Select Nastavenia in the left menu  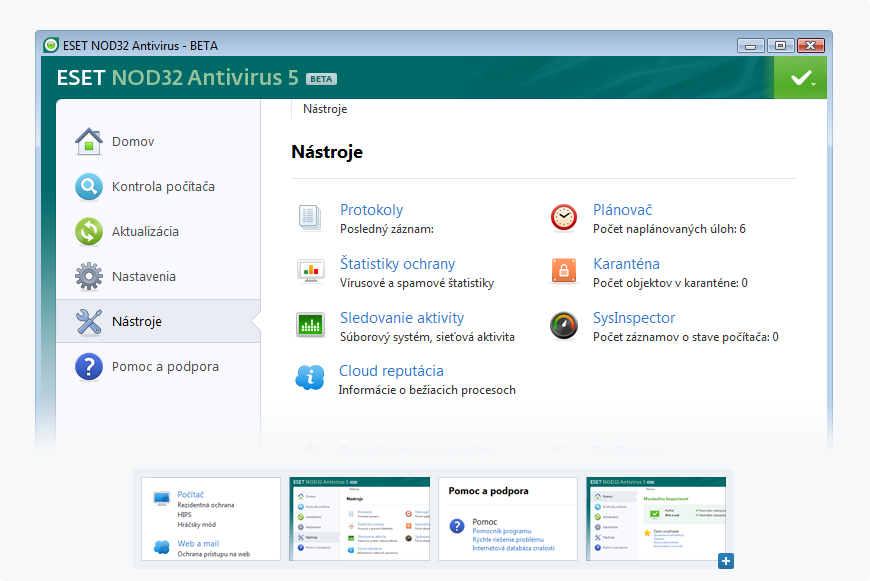[143, 276]
